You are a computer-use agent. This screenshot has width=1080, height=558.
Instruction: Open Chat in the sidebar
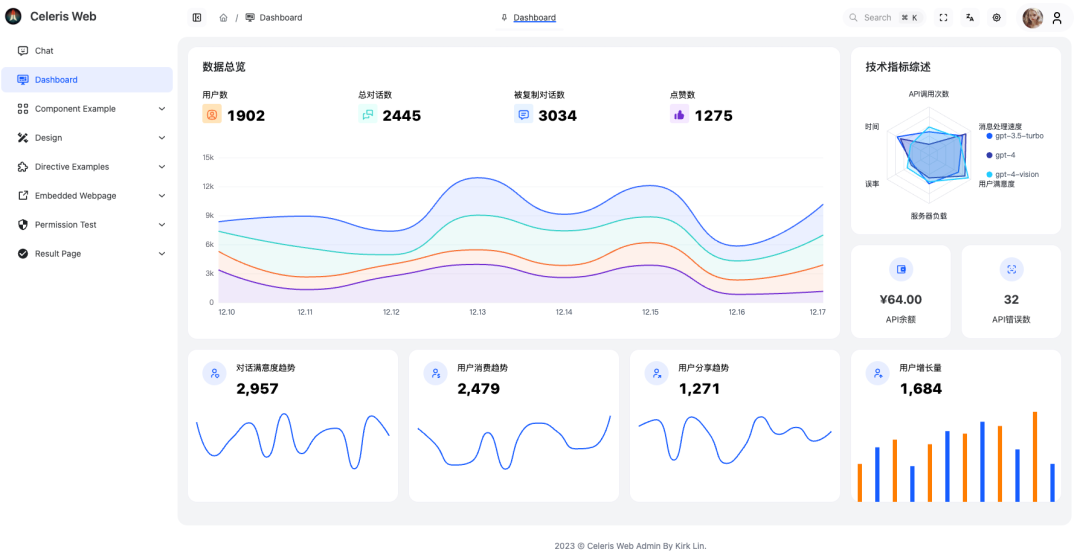coord(87,51)
